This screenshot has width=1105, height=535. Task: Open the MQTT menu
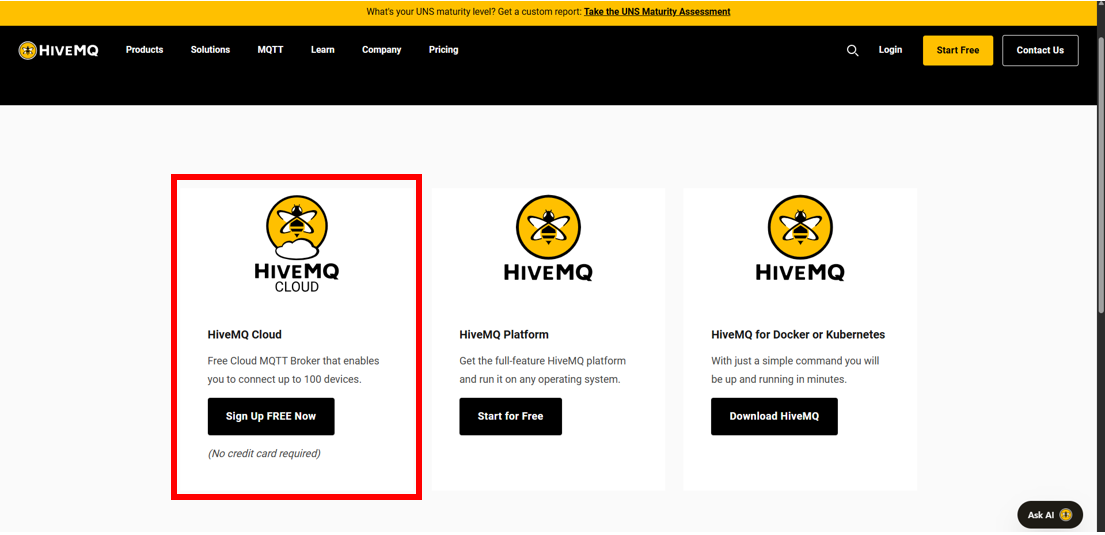[271, 50]
